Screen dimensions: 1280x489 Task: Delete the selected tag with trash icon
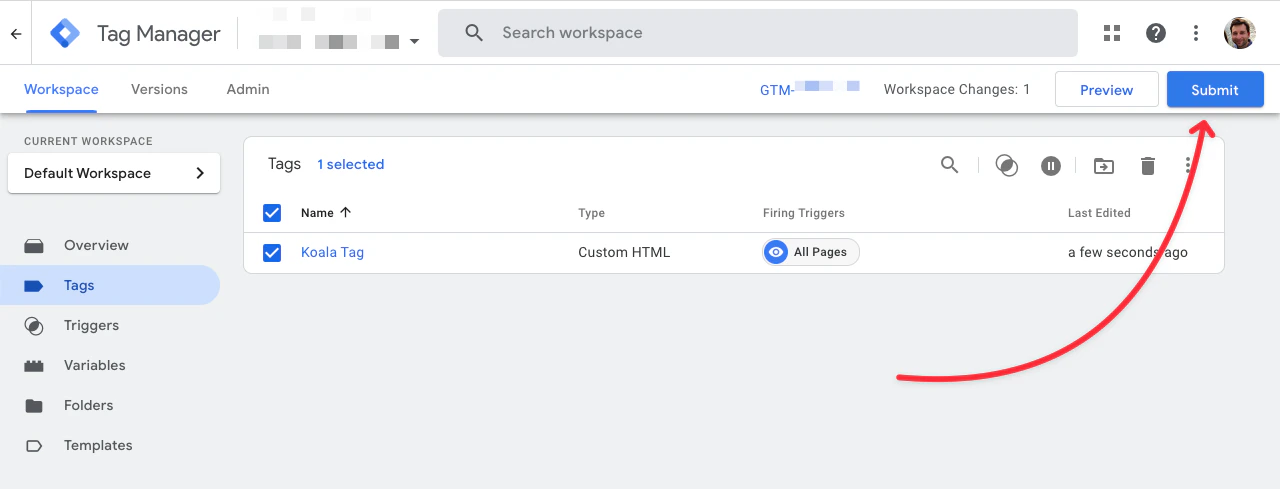(1148, 166)
